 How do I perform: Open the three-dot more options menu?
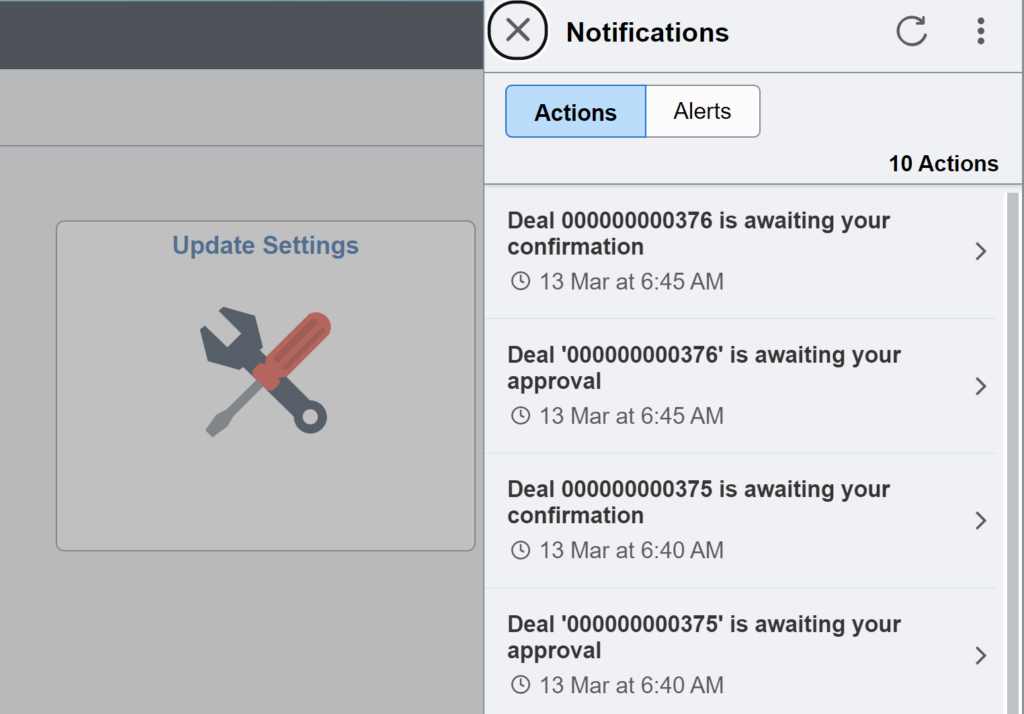(x=980, y=31)
